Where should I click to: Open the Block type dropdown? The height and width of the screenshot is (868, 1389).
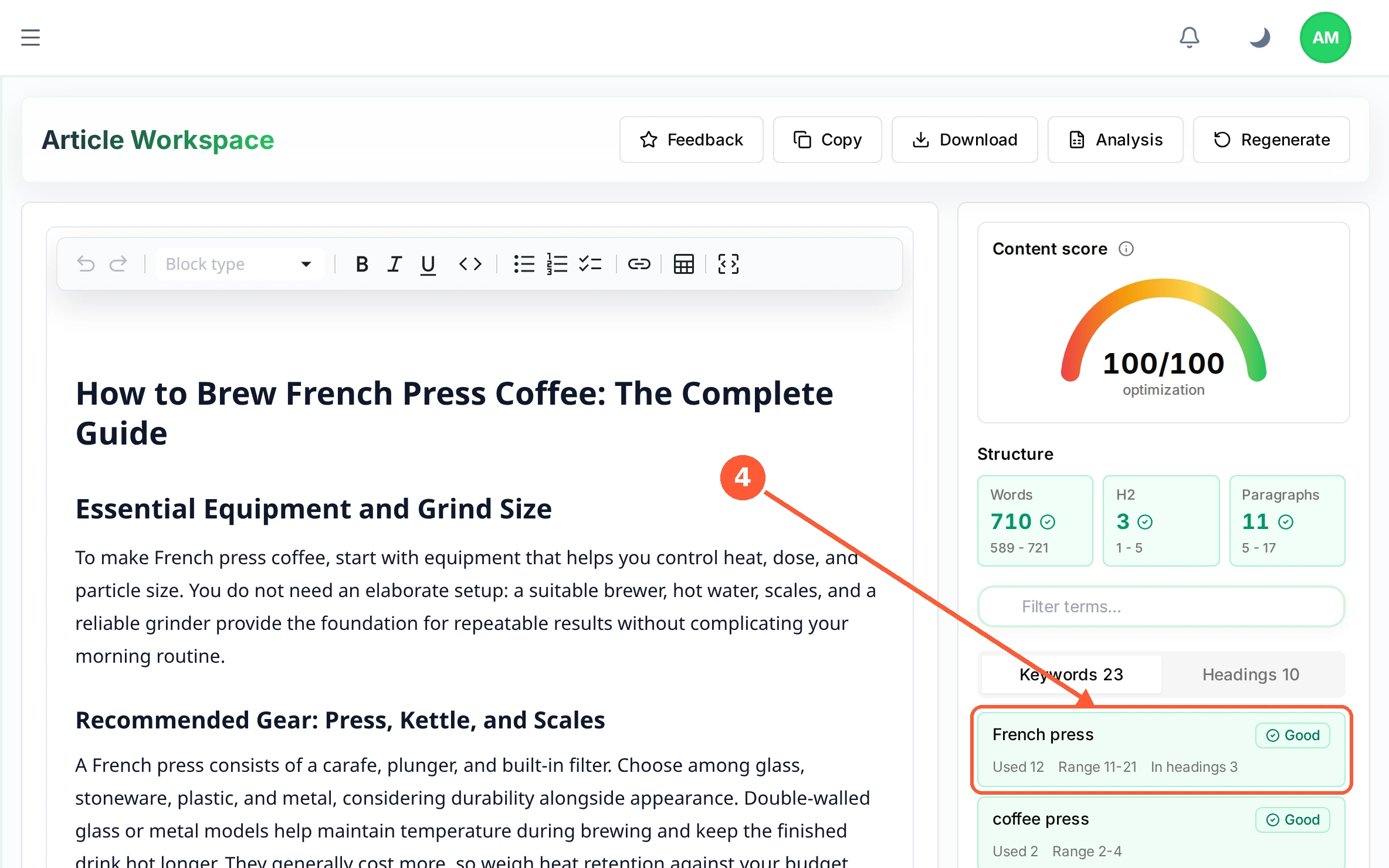click(239, 264)
